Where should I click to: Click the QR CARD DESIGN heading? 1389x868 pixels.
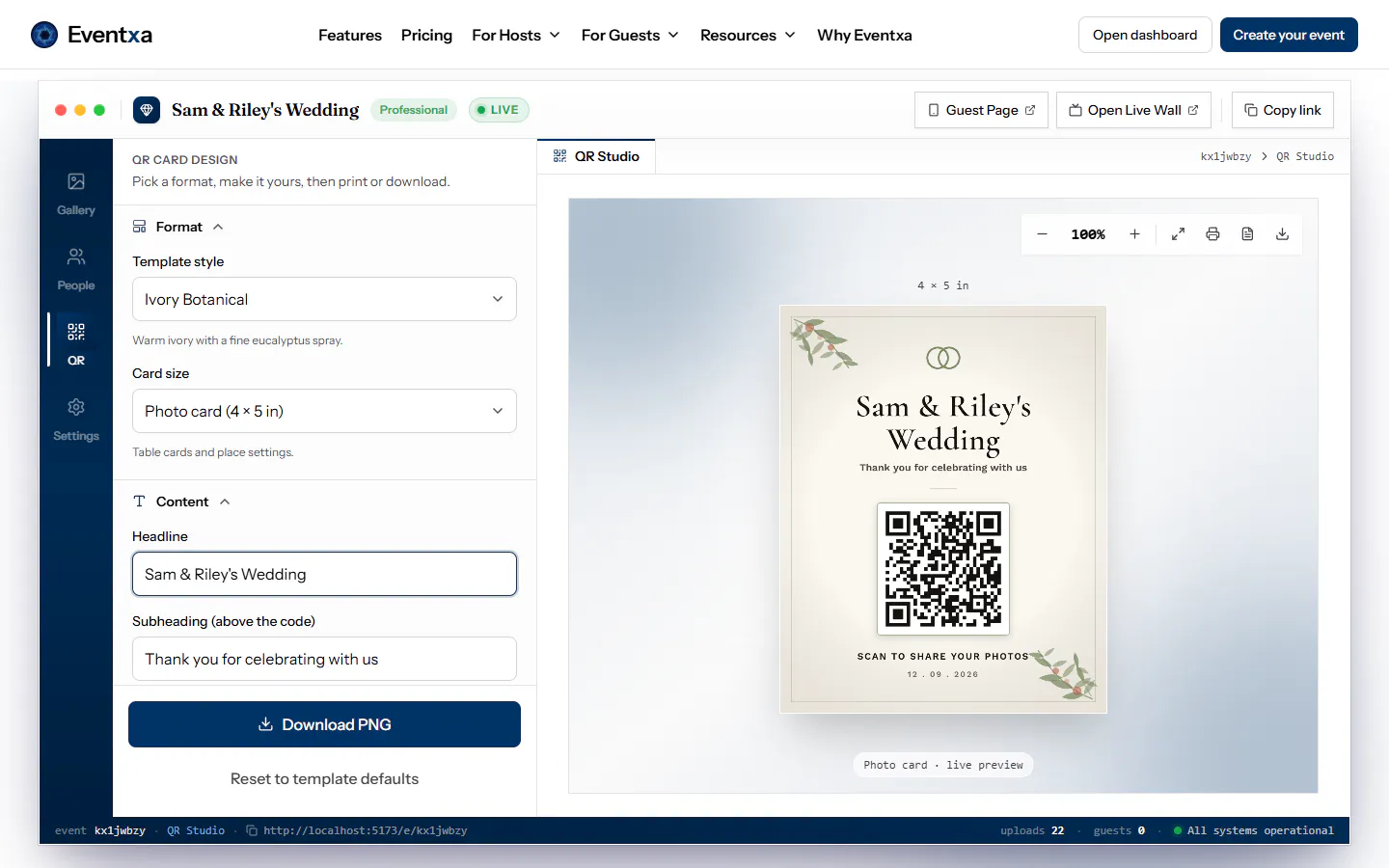[185, 160]
